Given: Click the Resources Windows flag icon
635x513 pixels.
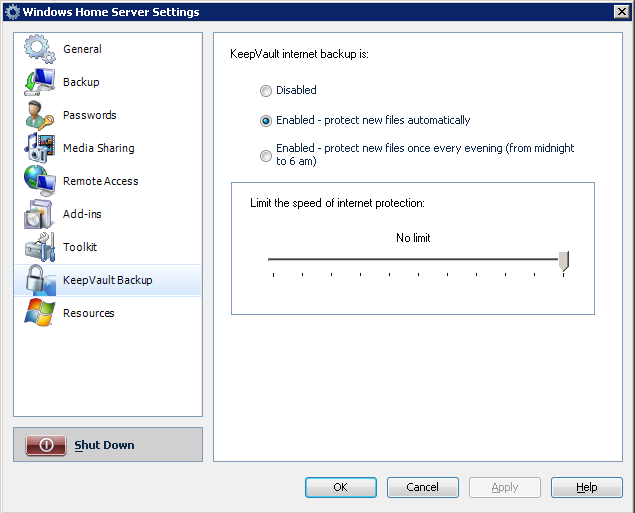Looking at the screenshot, I should pos(39,313).
